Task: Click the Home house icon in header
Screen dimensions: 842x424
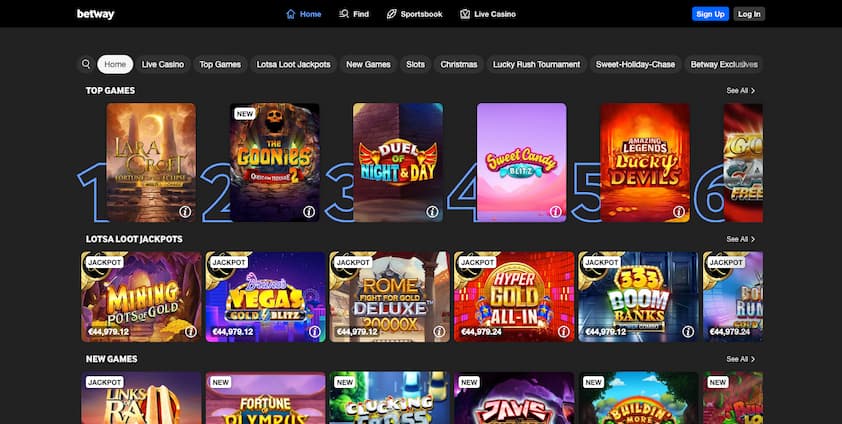Action: coord(291,14)
